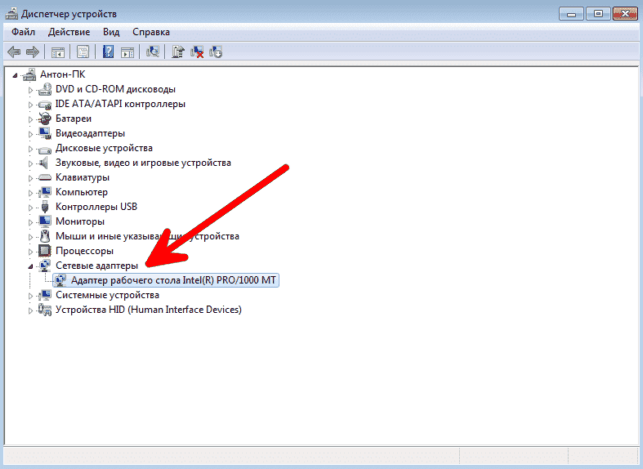
Task: Click the Процессоры chip icon
Action: click(x=45, y=251)
